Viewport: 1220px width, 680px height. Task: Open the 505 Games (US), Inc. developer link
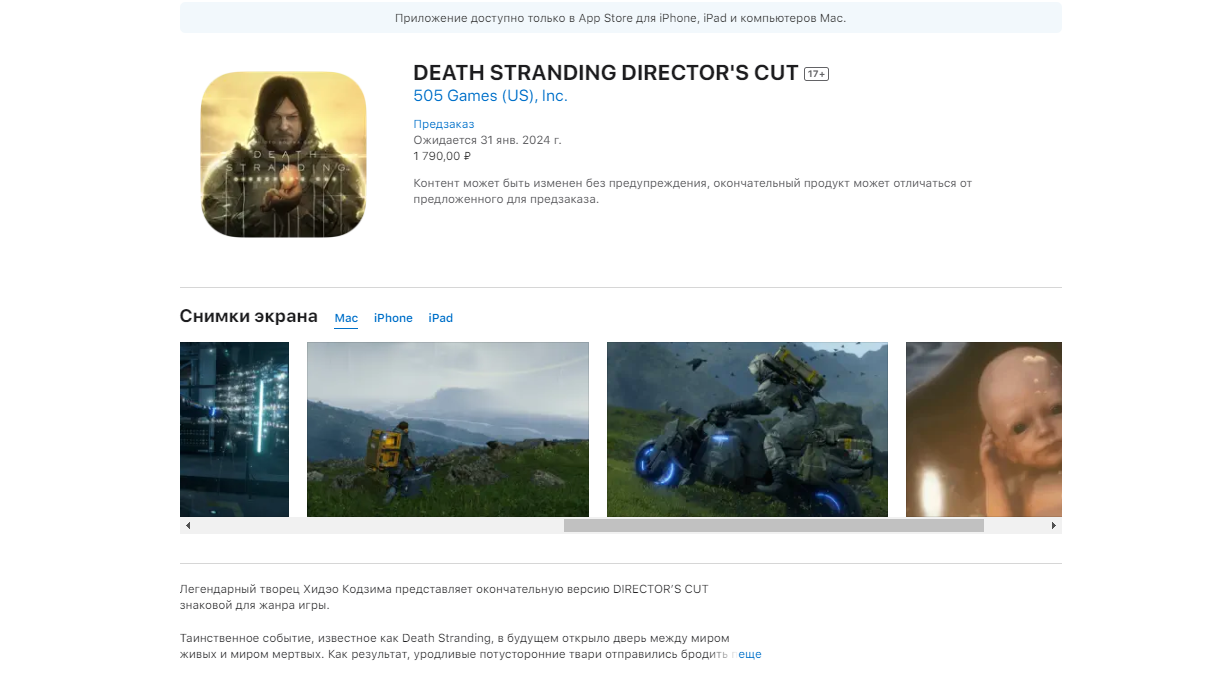pyautogui.click(x=490, y=96)
